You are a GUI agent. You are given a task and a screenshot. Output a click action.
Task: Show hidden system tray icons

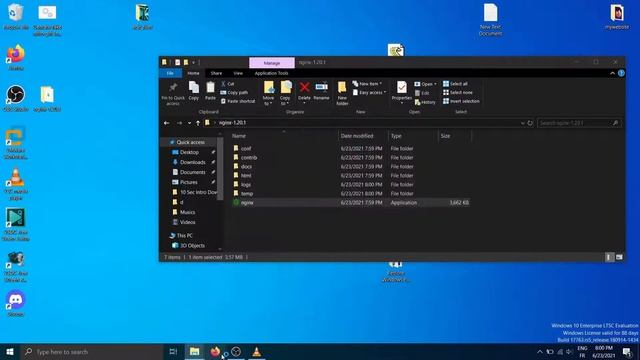540,352
